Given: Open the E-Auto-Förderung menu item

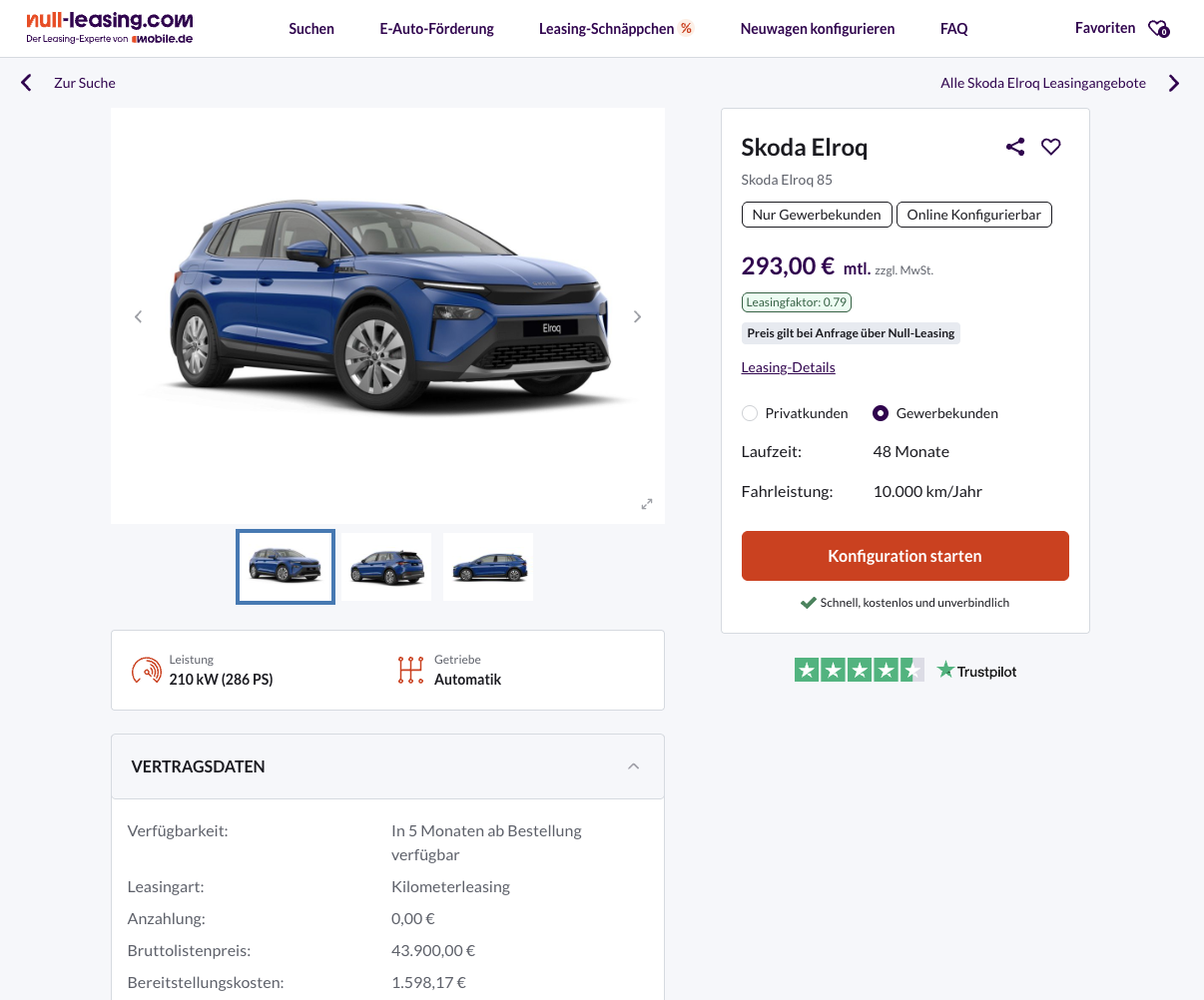Looking at the screenshot, I should (x=436, y=29).
